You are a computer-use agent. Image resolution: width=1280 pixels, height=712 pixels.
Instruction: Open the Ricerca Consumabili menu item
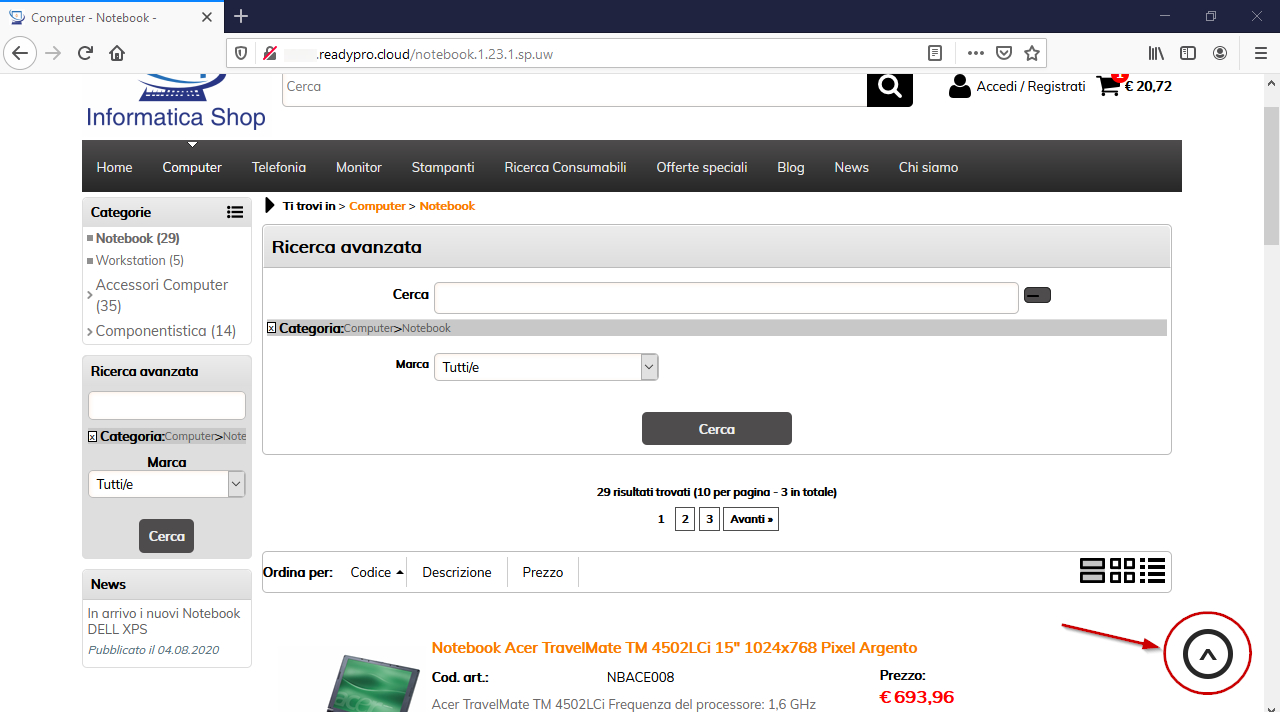tap(565, 167)
